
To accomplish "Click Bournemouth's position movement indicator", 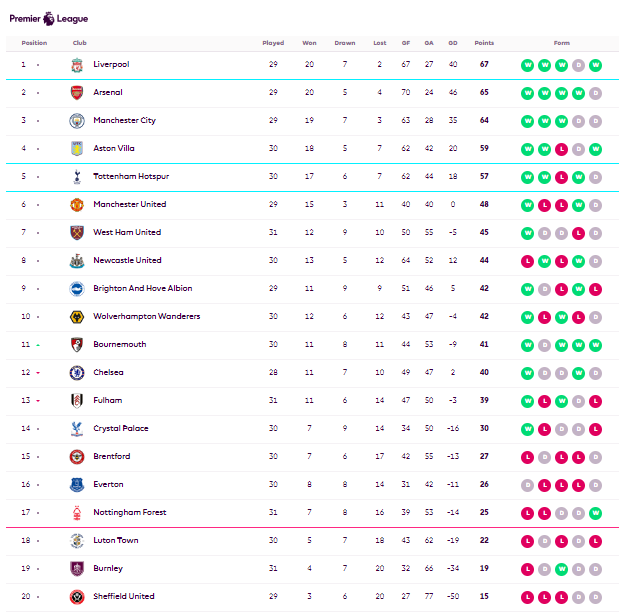I will point(38,345).
